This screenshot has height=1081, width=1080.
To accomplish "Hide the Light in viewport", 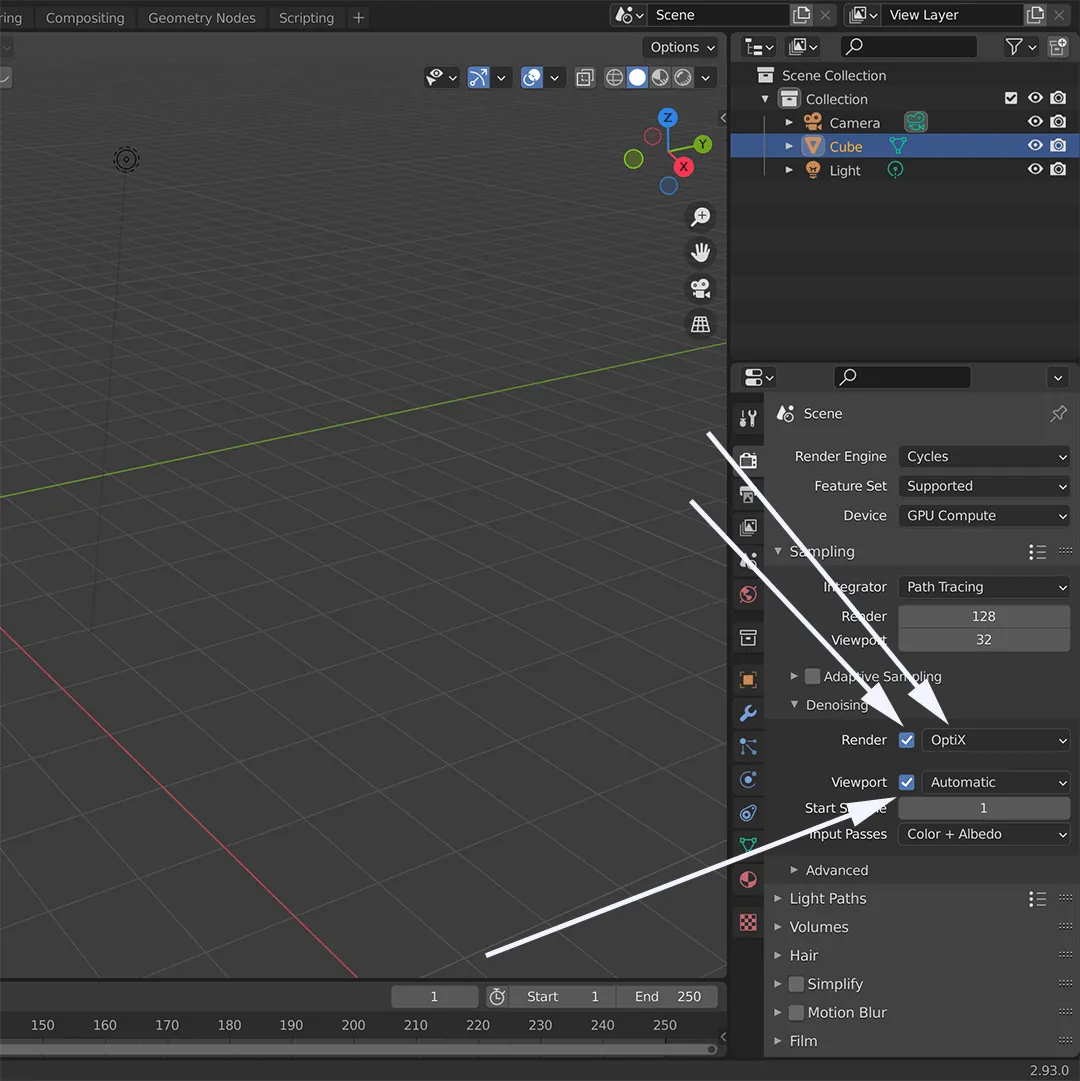I will (x=1035, y=169).
